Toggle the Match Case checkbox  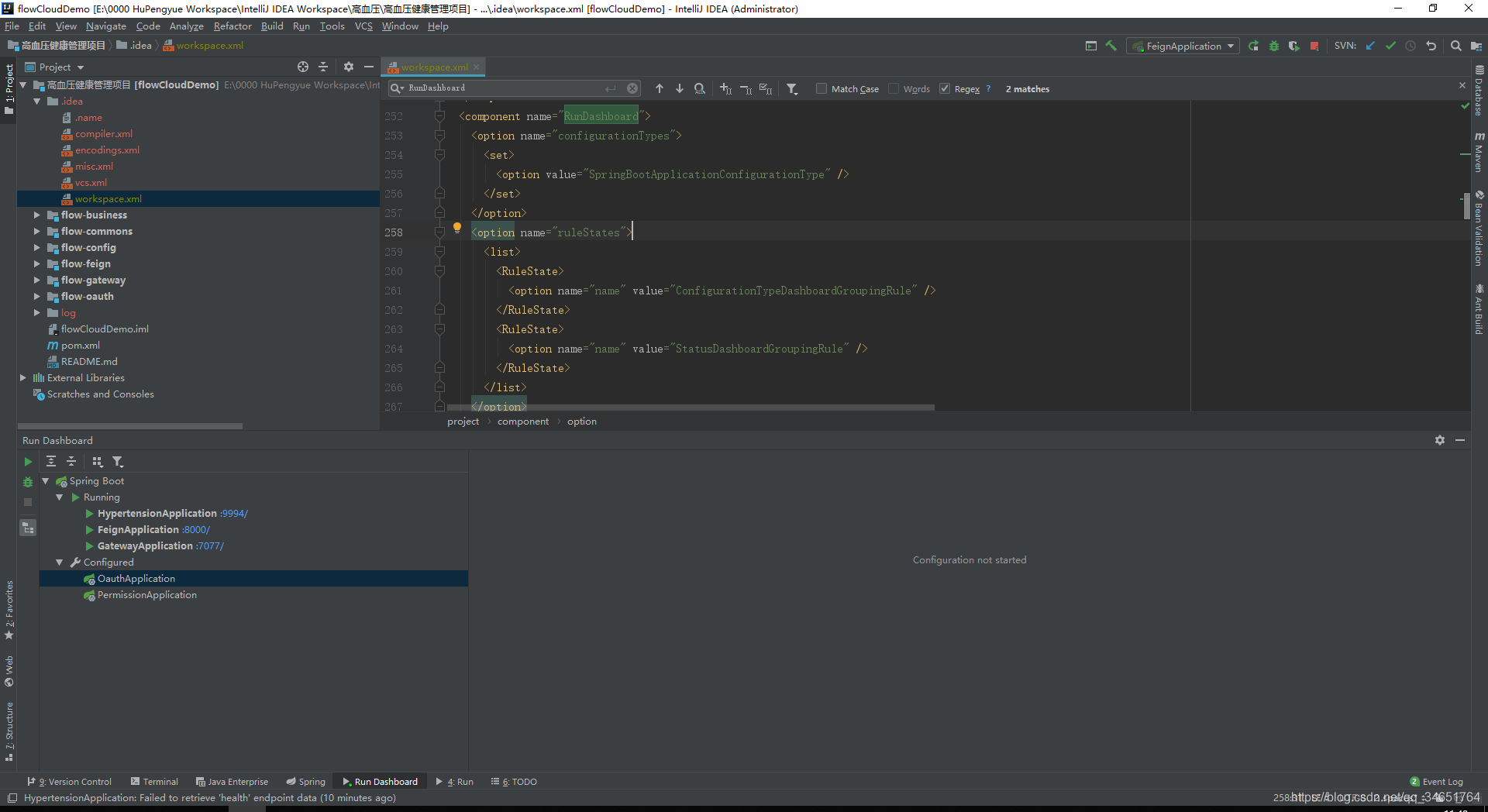[821, 88]
